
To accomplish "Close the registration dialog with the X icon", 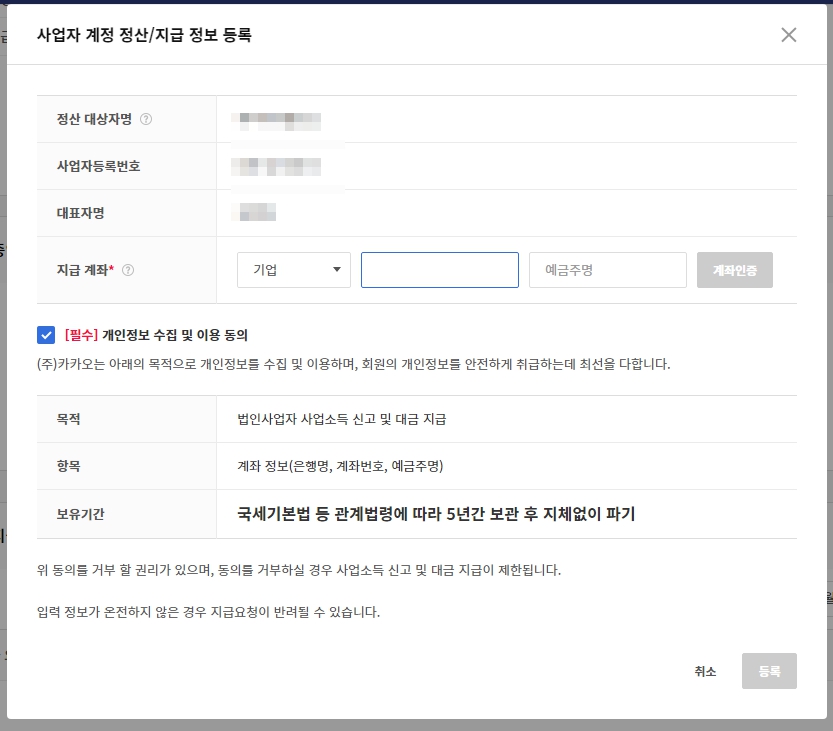I will point(789,34).
